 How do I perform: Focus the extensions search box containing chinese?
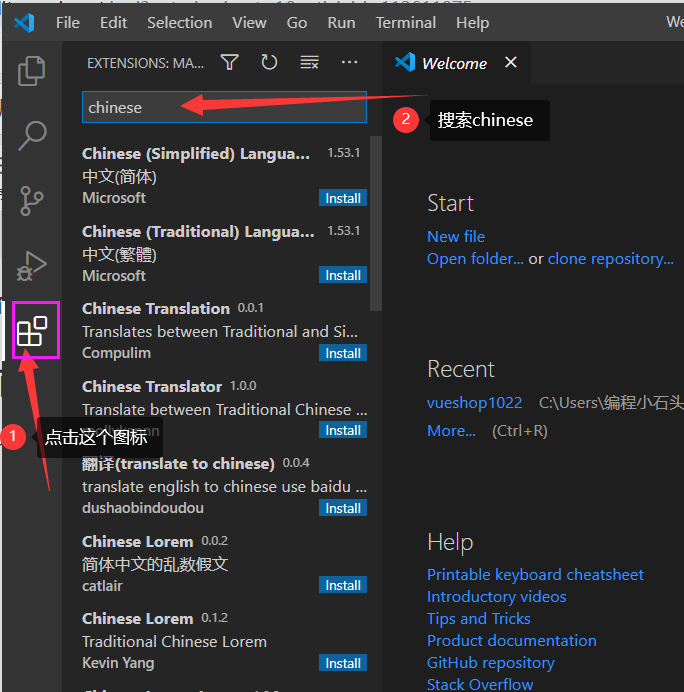pos(224,107)
